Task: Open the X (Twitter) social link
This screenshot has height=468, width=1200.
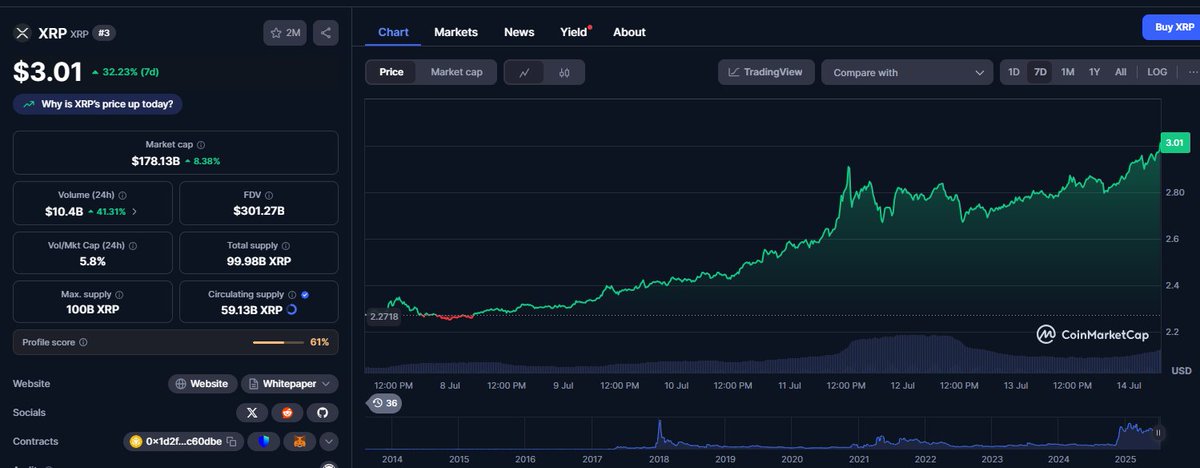Action: (x=252, y=412)
